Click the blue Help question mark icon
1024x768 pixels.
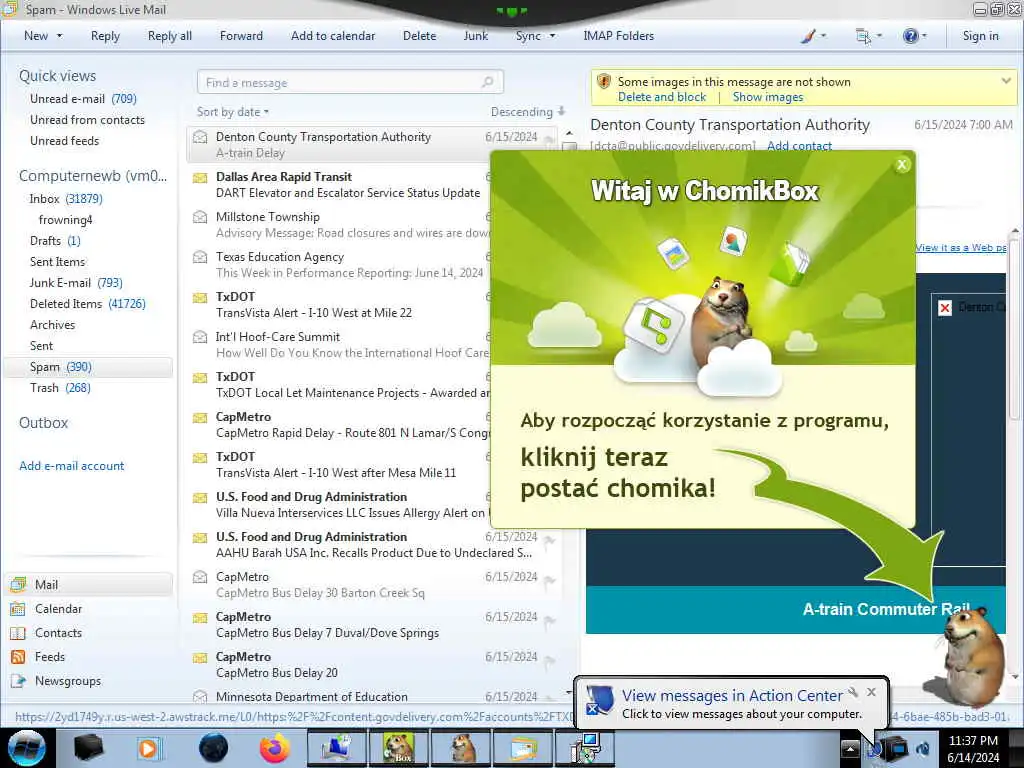point(910,36)
